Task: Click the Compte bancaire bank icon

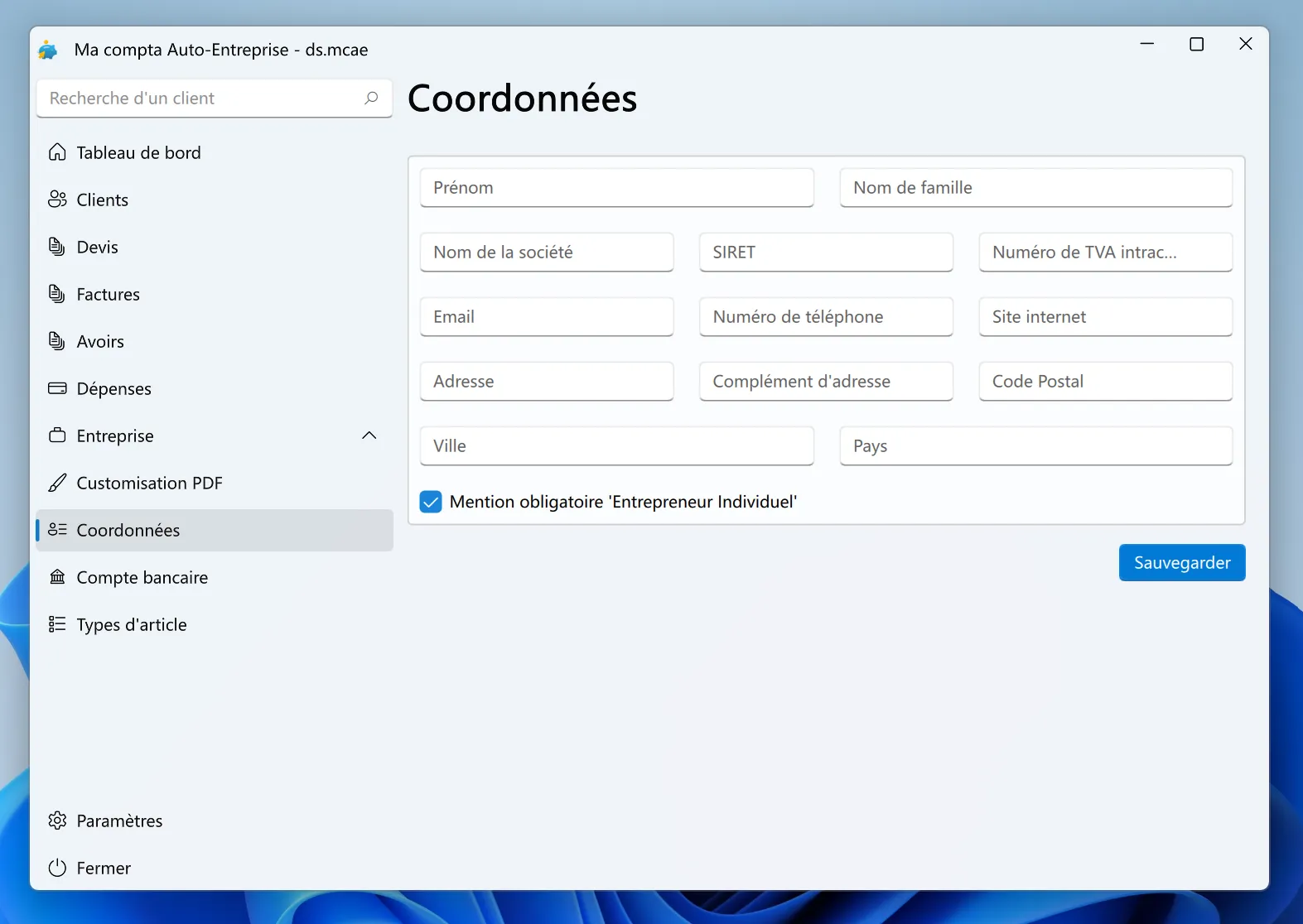Action: [x=57, y=577]
